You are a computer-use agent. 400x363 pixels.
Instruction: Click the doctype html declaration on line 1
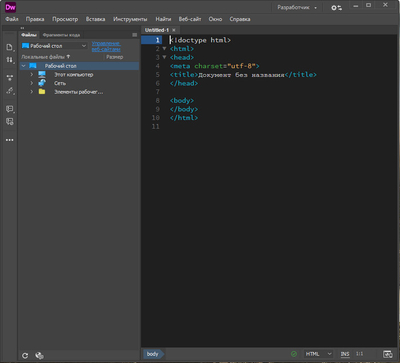tap(200, 40)
